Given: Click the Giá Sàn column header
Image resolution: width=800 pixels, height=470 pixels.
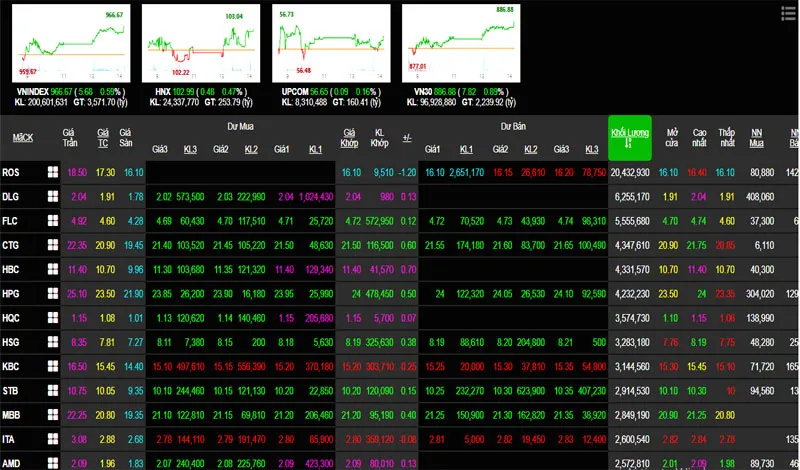Looking at the screenshot, I should (x=126, y=138).
